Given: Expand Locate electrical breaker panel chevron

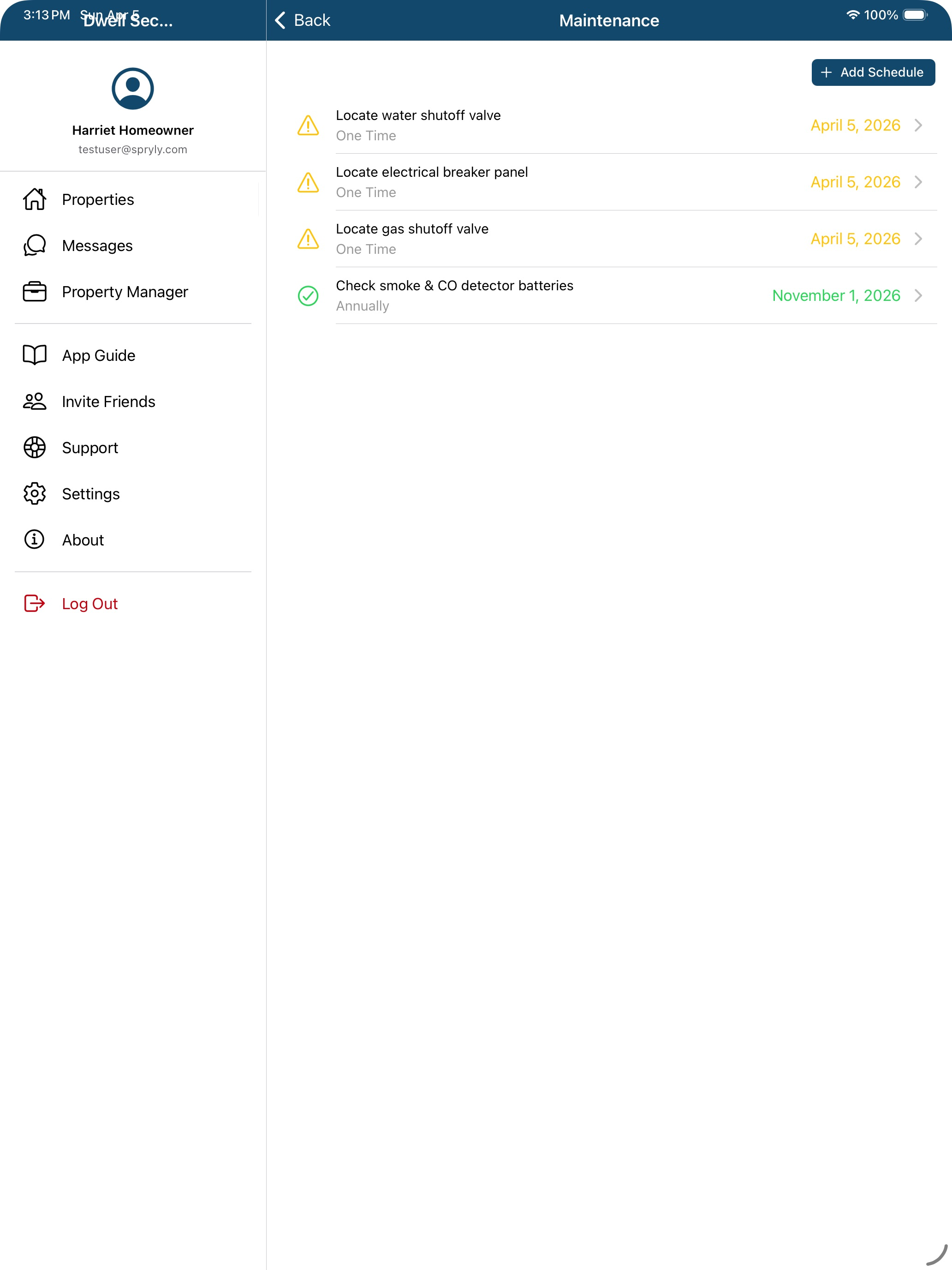Looking at the screenshot, I should pos(918,182).
